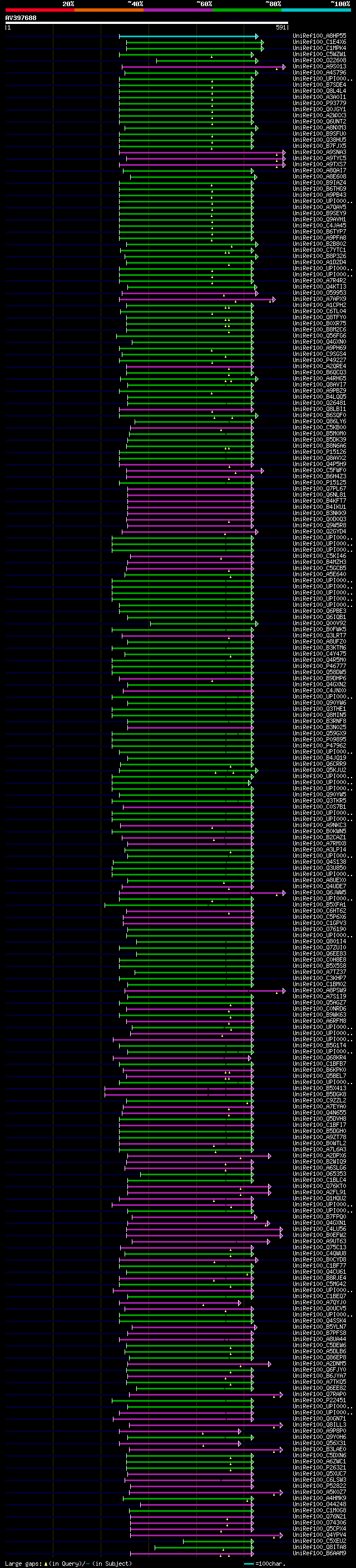Click the UniRef100_Q6JWW5 entry
Viewport: 356px width, 1568px height.
(319, 892)
